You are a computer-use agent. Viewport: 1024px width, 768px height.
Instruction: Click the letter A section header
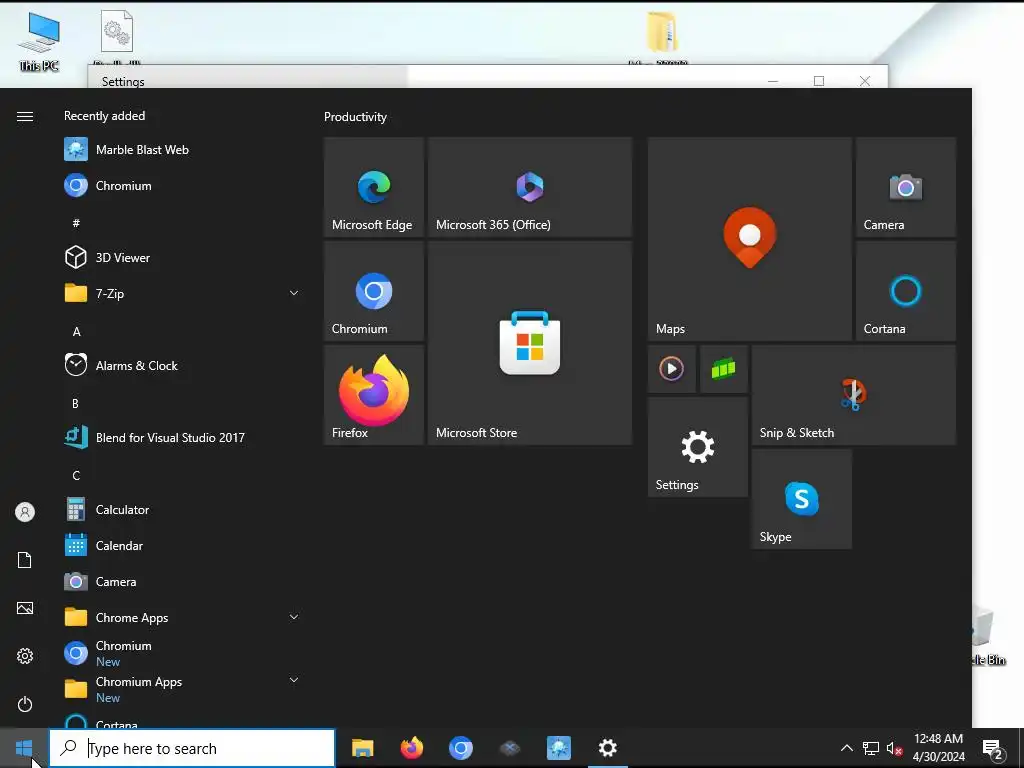click(76, 331)
